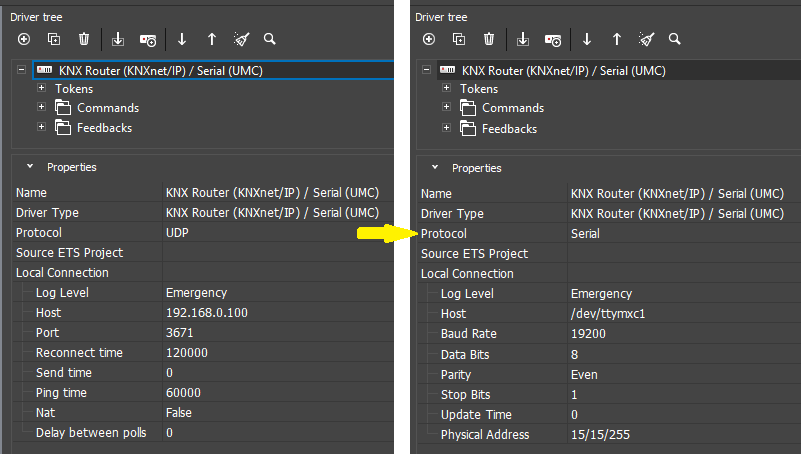Expand Feedbacks node in left tree
The width and height of the screenshot is (801, 454).
41,127
